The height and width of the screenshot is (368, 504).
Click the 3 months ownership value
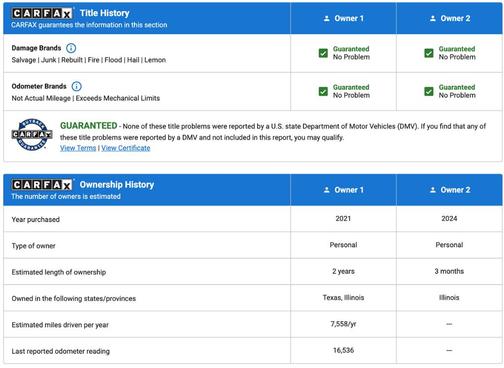(449, 271)
